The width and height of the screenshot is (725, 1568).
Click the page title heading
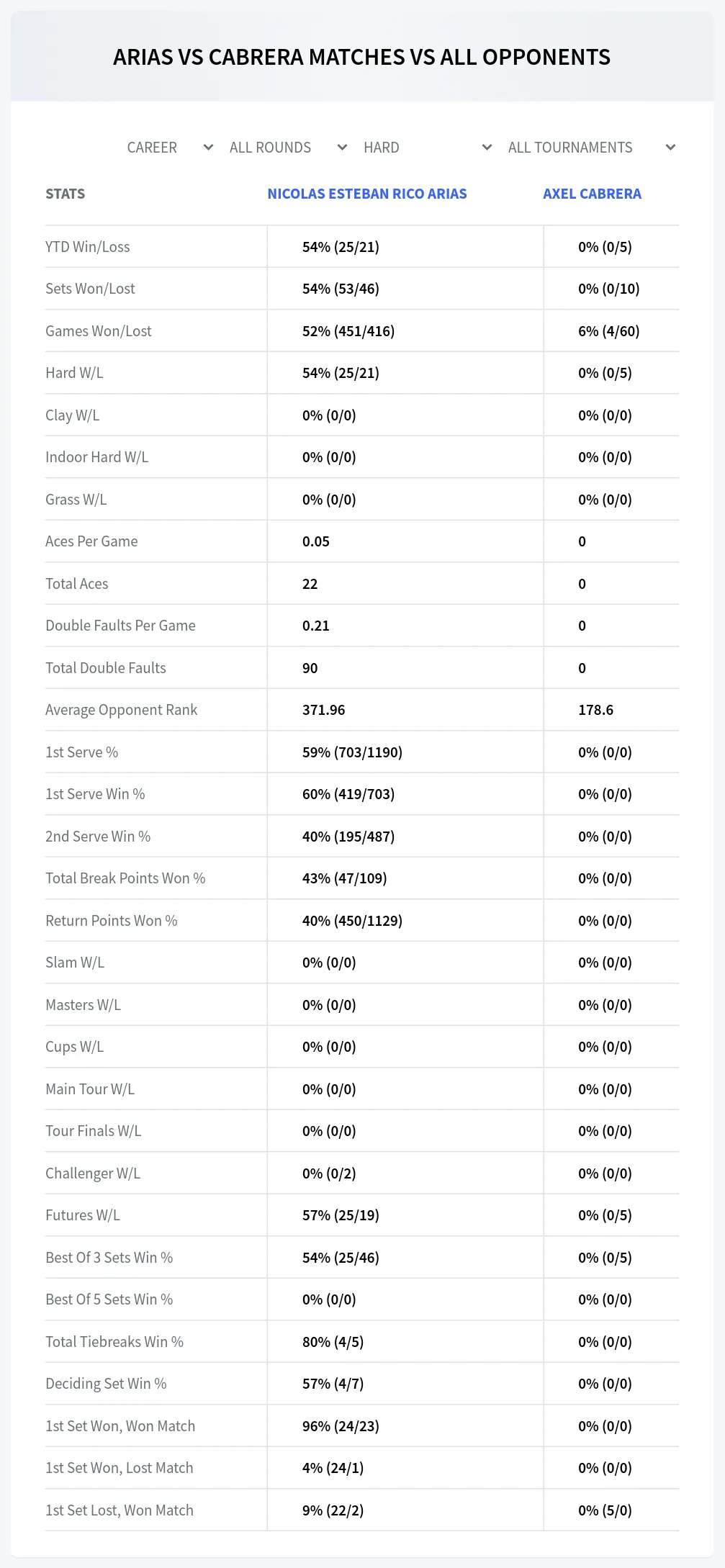362,57
